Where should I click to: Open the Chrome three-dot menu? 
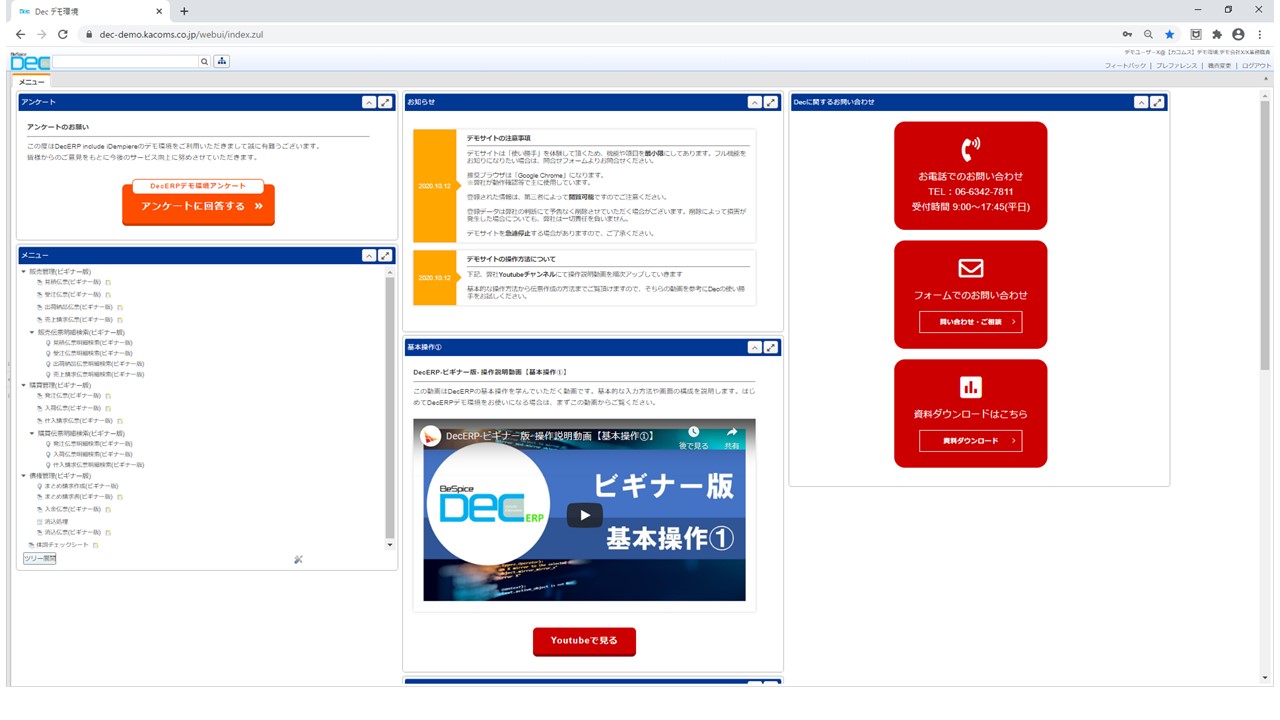tap(1260, 34)
